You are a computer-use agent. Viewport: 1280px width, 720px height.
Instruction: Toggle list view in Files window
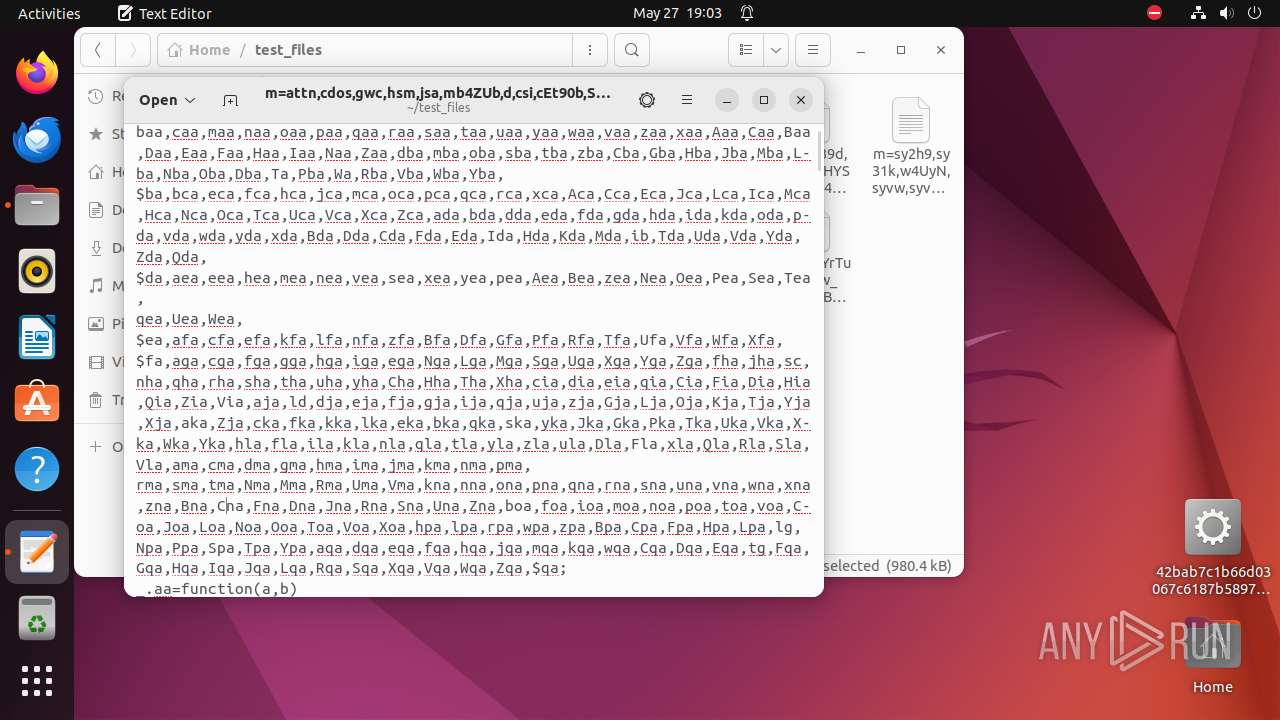745,50
